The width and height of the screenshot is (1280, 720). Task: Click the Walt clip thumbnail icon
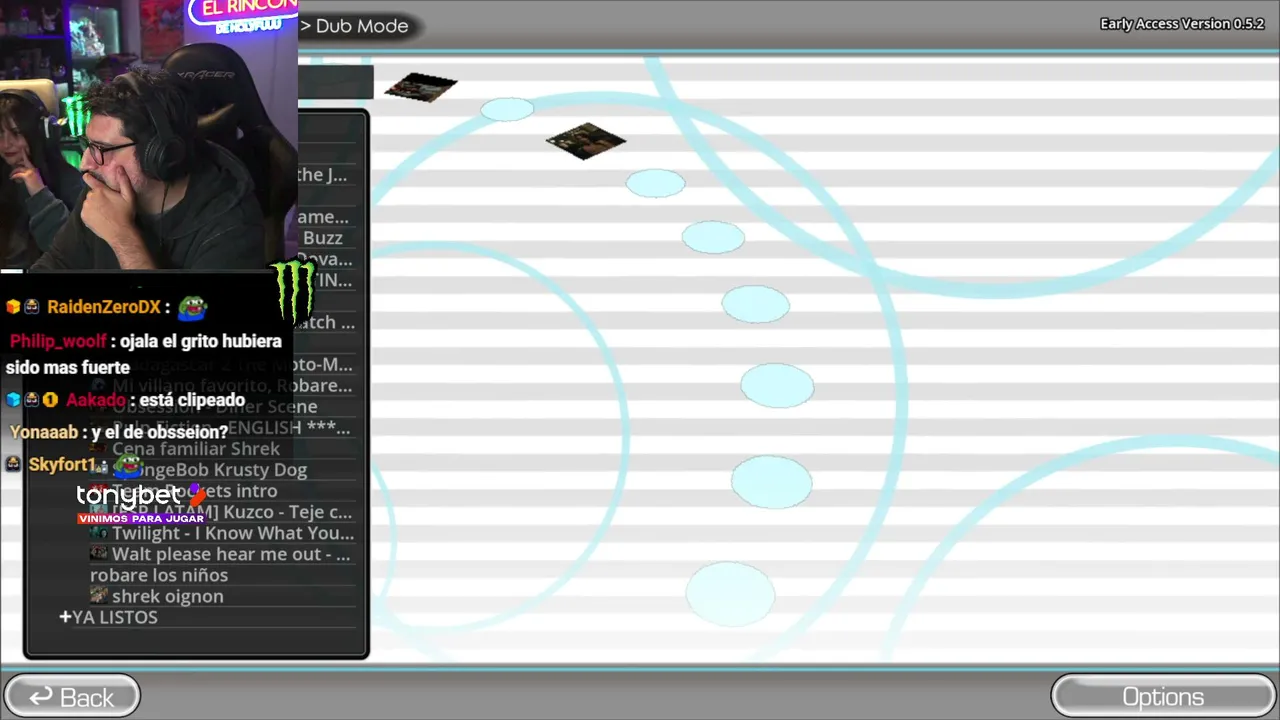click(99, 554)
